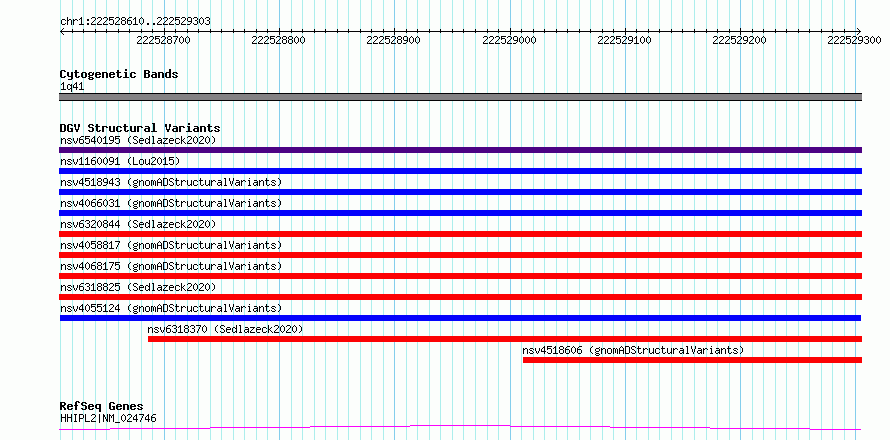890x440 pixels.
Task: Click the nsv4055124 gnomAD variant label
Action: coord(171,308)
